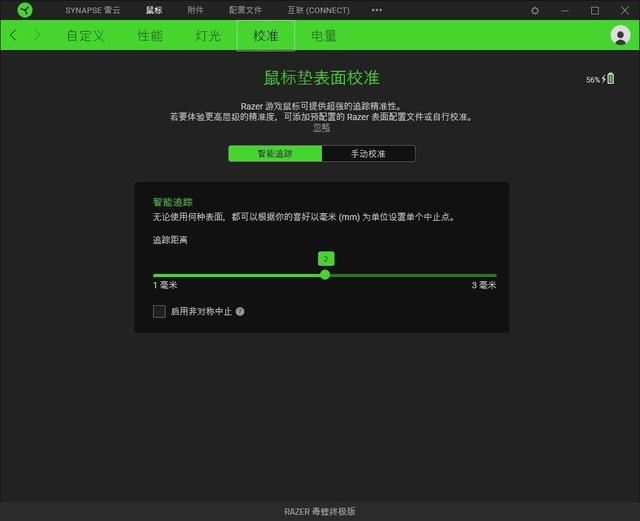This screenshot has height=521, width=640.
Task: Click the RAZER device name in footer
Action: pos(320,511)
